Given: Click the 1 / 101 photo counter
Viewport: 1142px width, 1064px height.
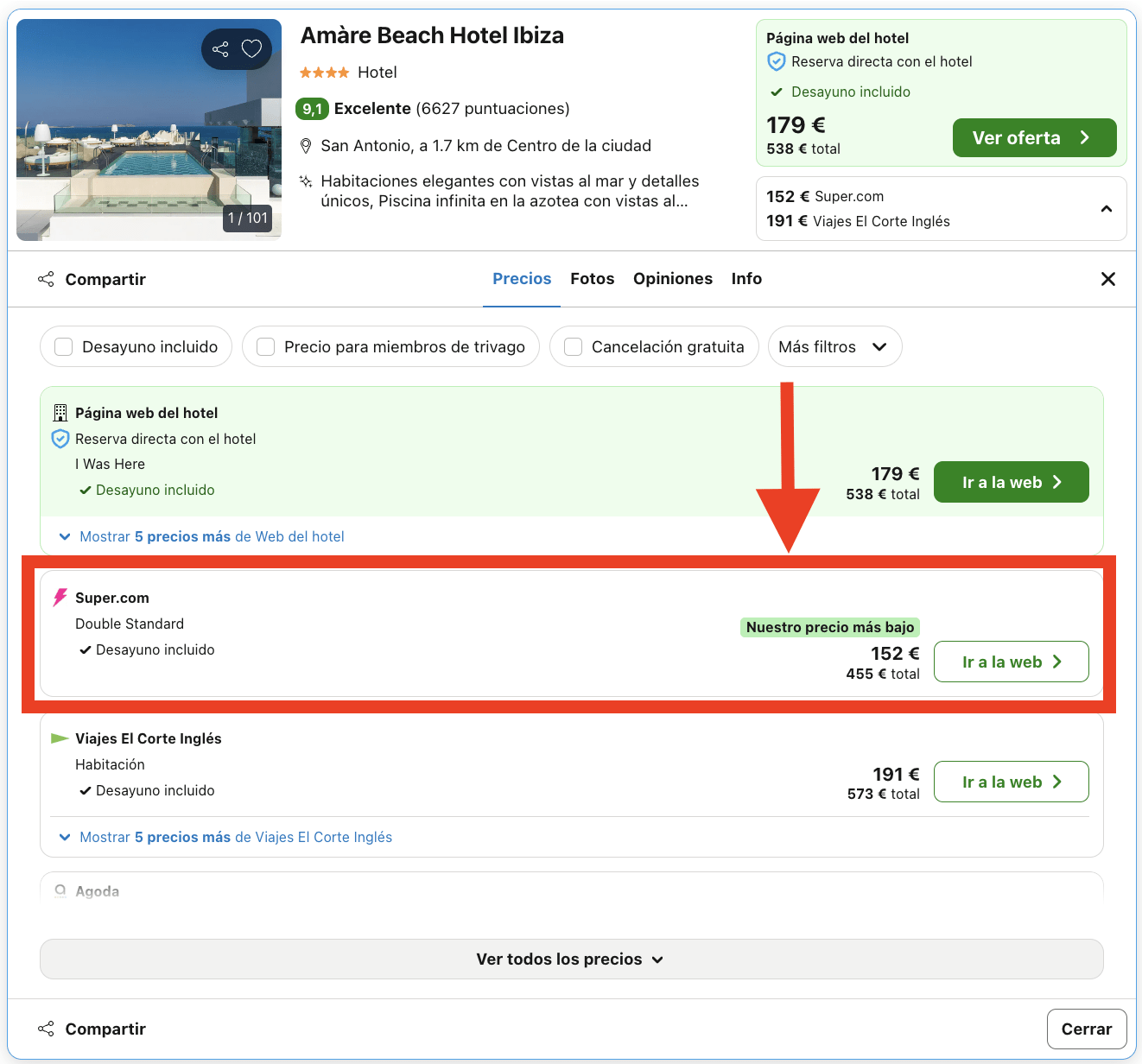Looking at the screenshot, I should click(x=248, y=218).
